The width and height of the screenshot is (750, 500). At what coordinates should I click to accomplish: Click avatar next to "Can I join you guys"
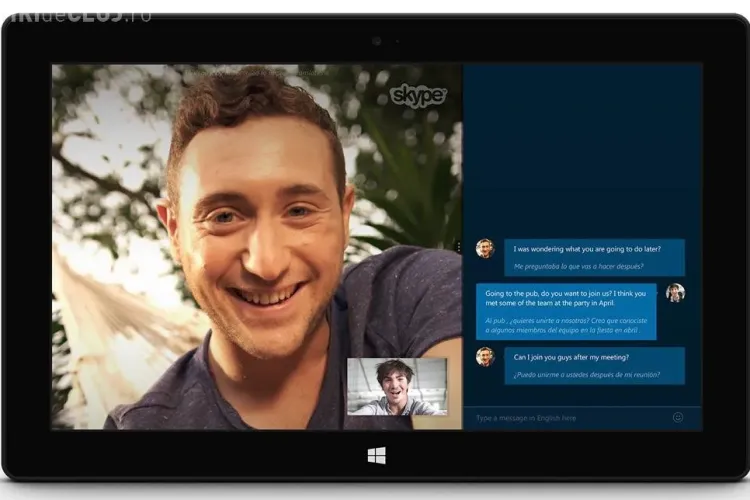click(x=485, y=356)
